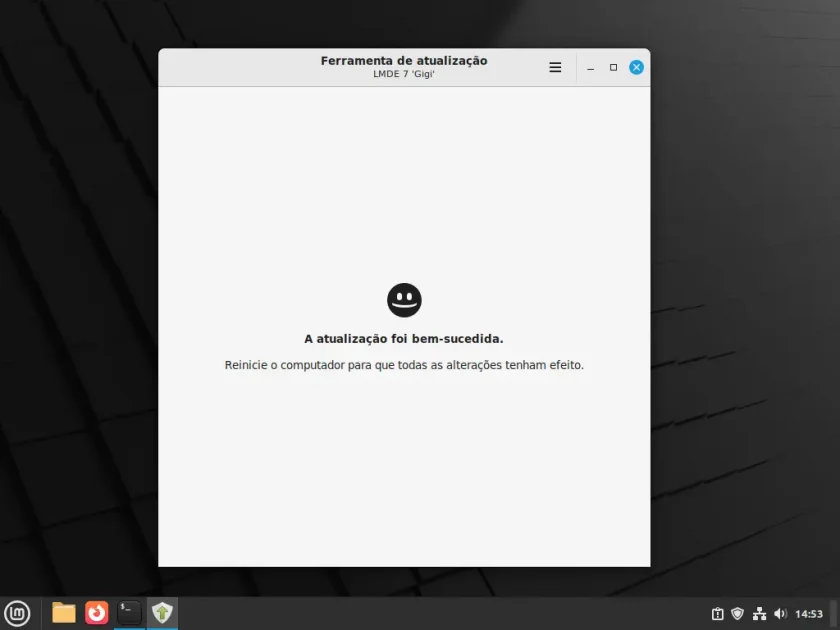The height and width of the screenshot is (630, 840).
Task: Click 'A atualização foi bem-sucedida.' text
Action: coord(404,339)
